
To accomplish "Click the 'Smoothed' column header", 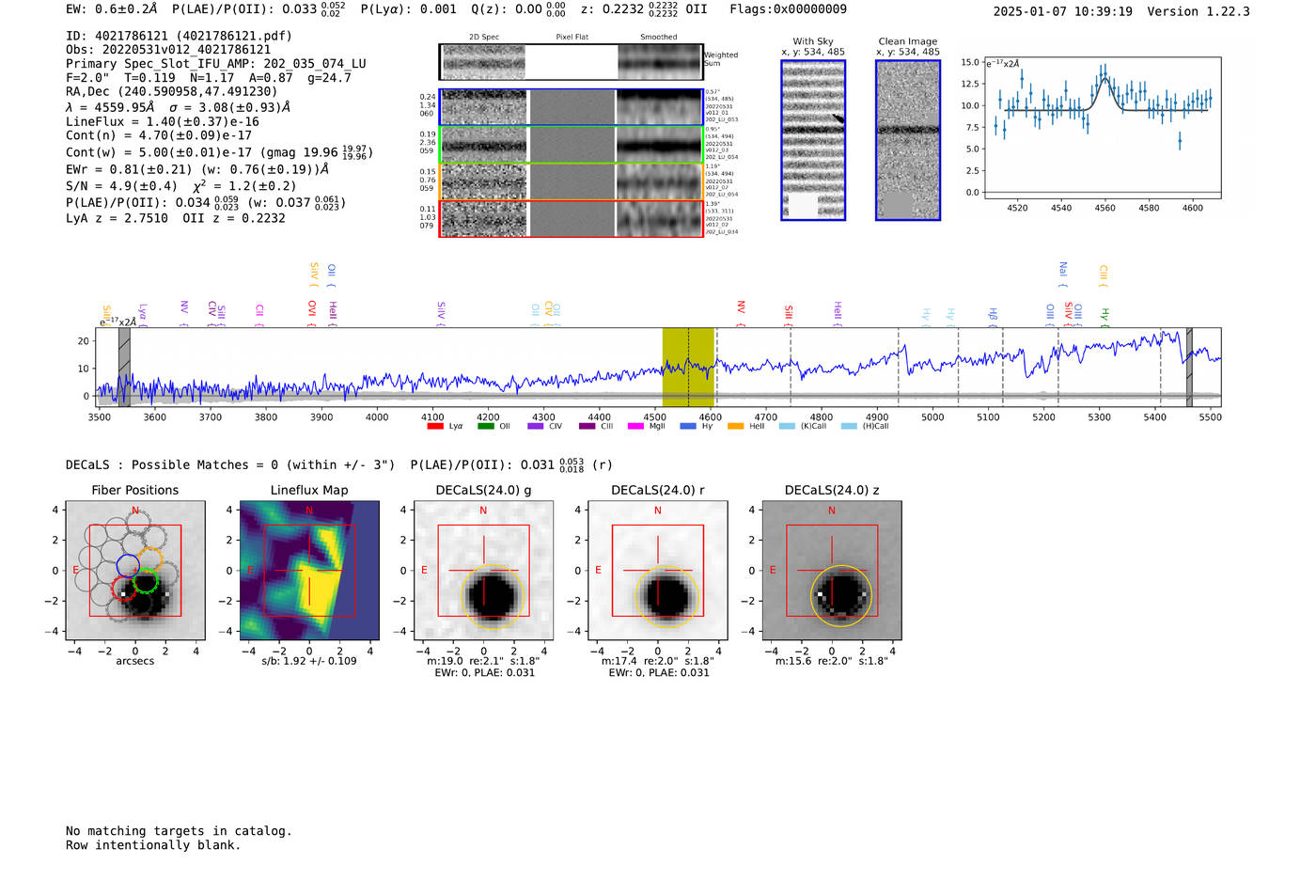I will (659, 38).
